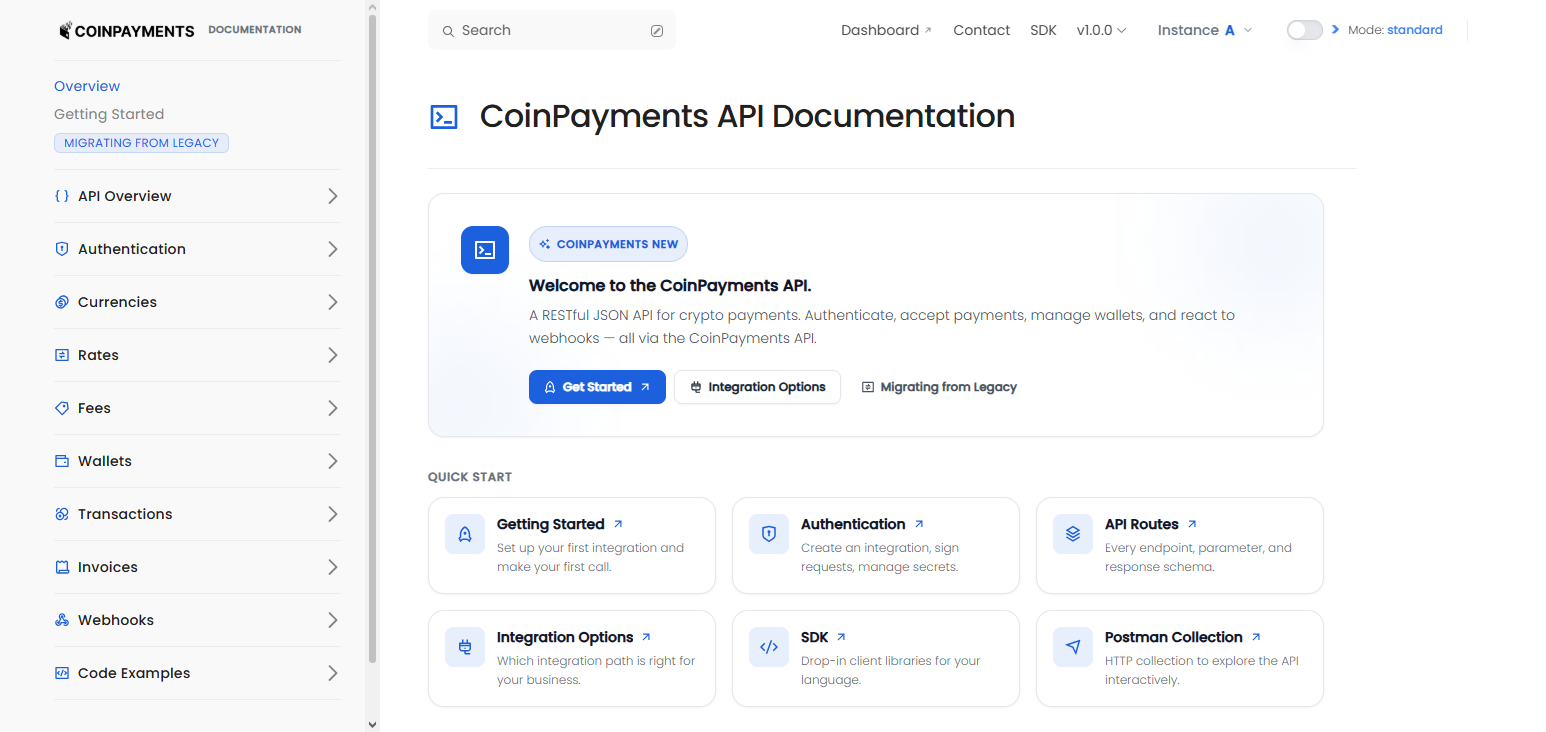Viewport: 1546px width, 732px height.
Task: Click the CoinPayments logo in the sidebar
Action: [x=127, y=30]
